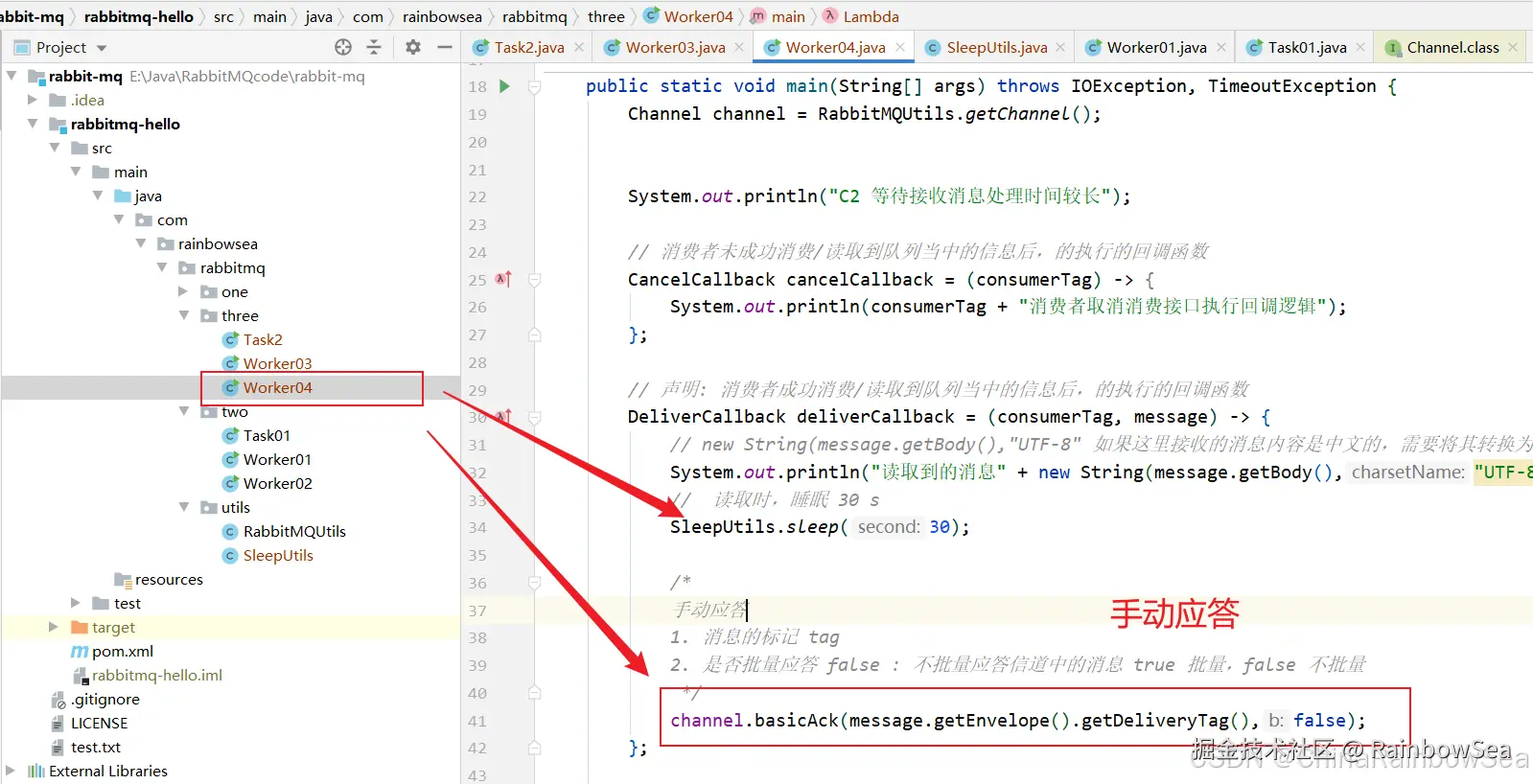Close the Channel.class tab
Image resolution: width=1533 pixels, height=784 pixels.
(x=1513, y=47)
